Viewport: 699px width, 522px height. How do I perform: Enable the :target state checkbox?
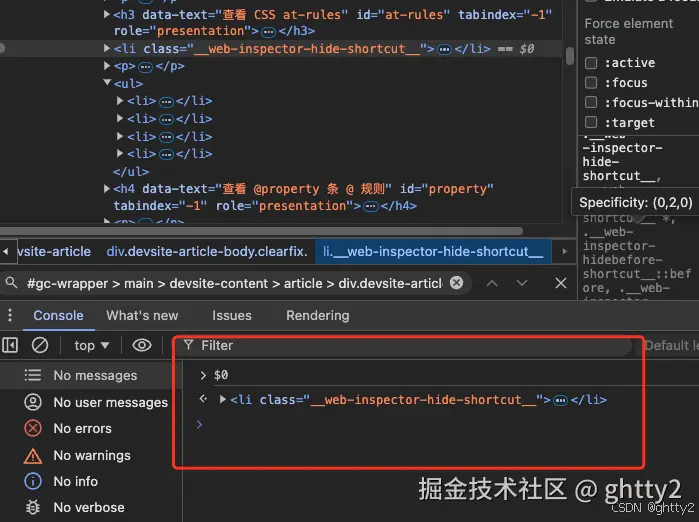tap(591, 122)
